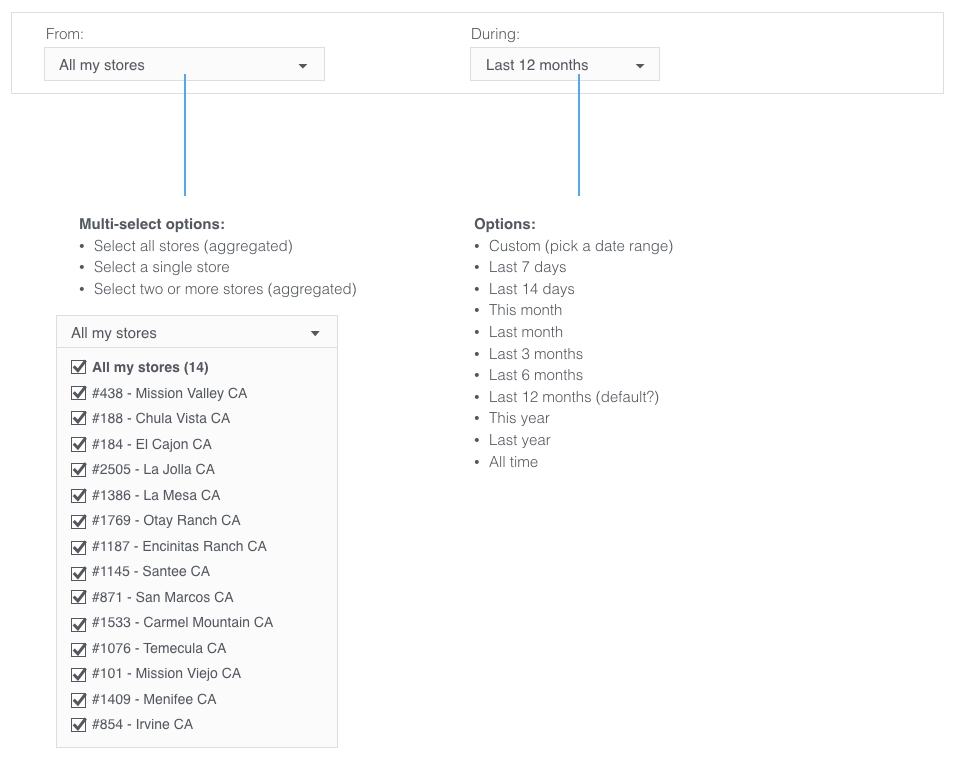Image resolution: width=958 pixels, height=759 pixels.
Task: Click the 'Last 7 days' option text
Action: 527,267
